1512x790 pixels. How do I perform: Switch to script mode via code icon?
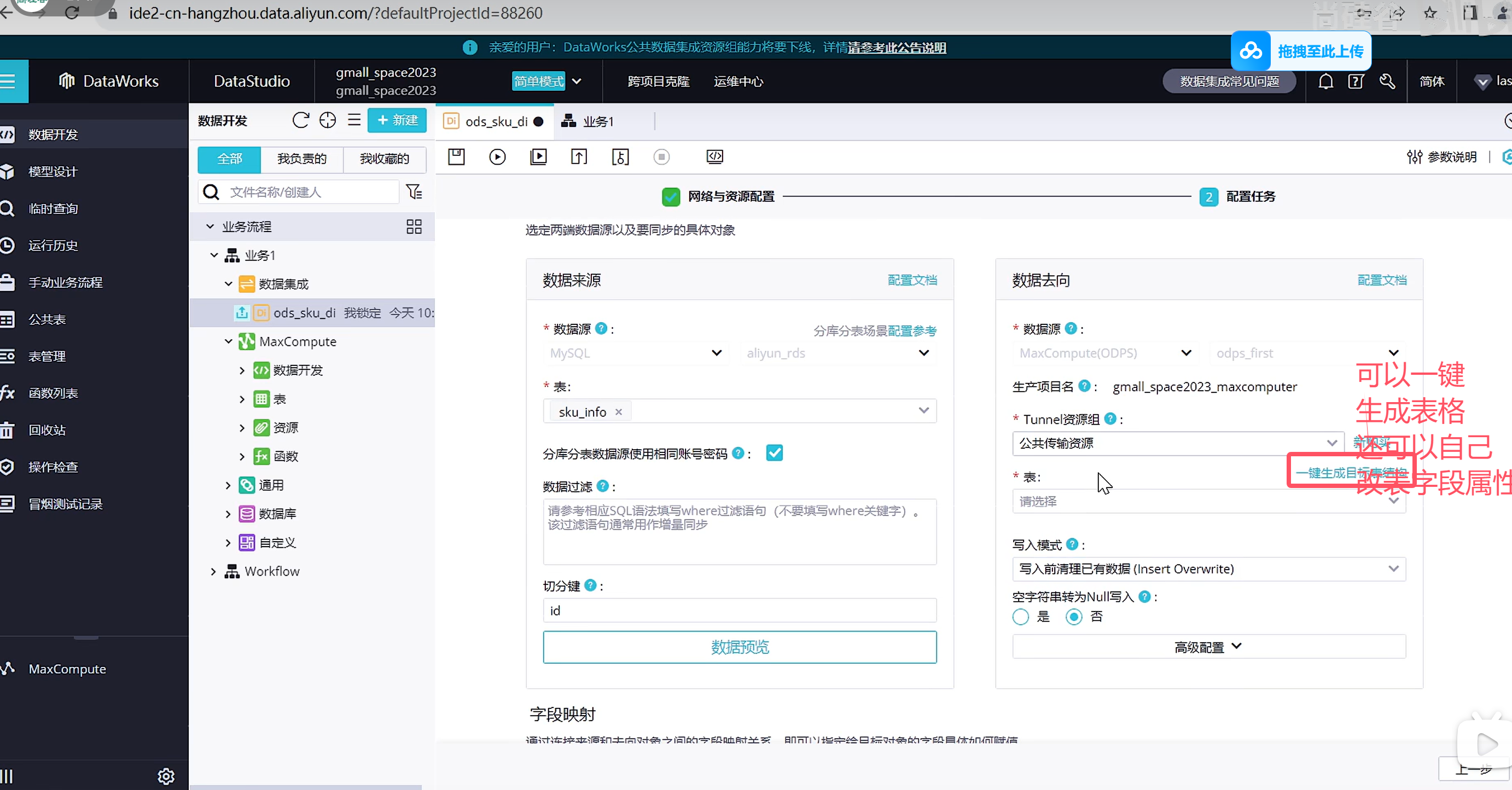(714, 156)
